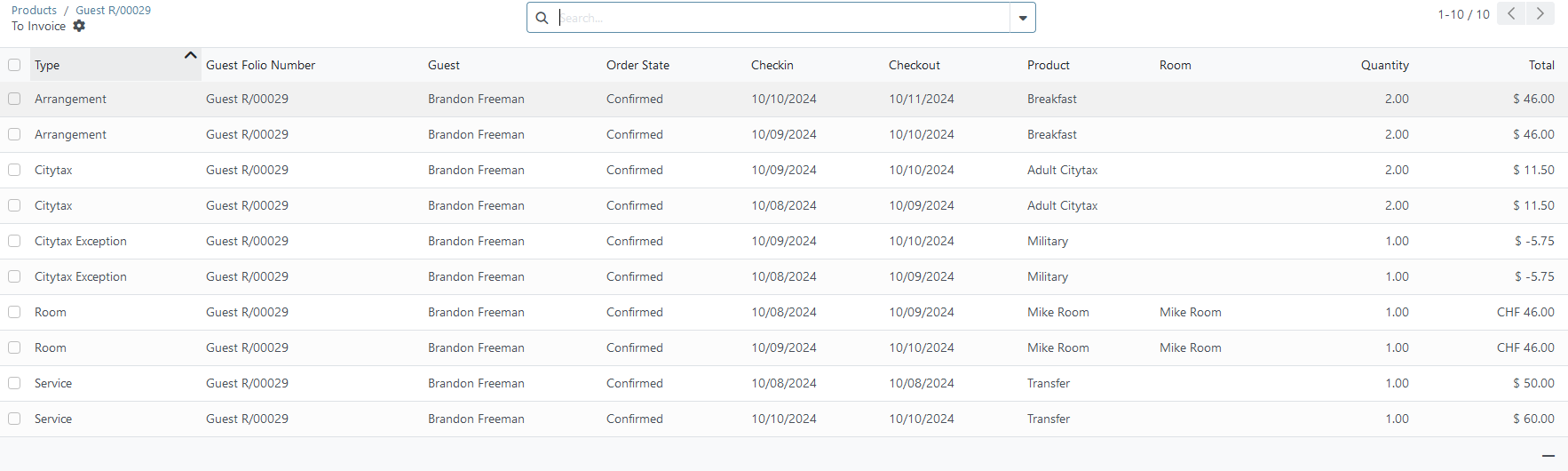Sort the table by the Total column
The height and width of the screenshot is (471, 1568).
coord(1541,65)
